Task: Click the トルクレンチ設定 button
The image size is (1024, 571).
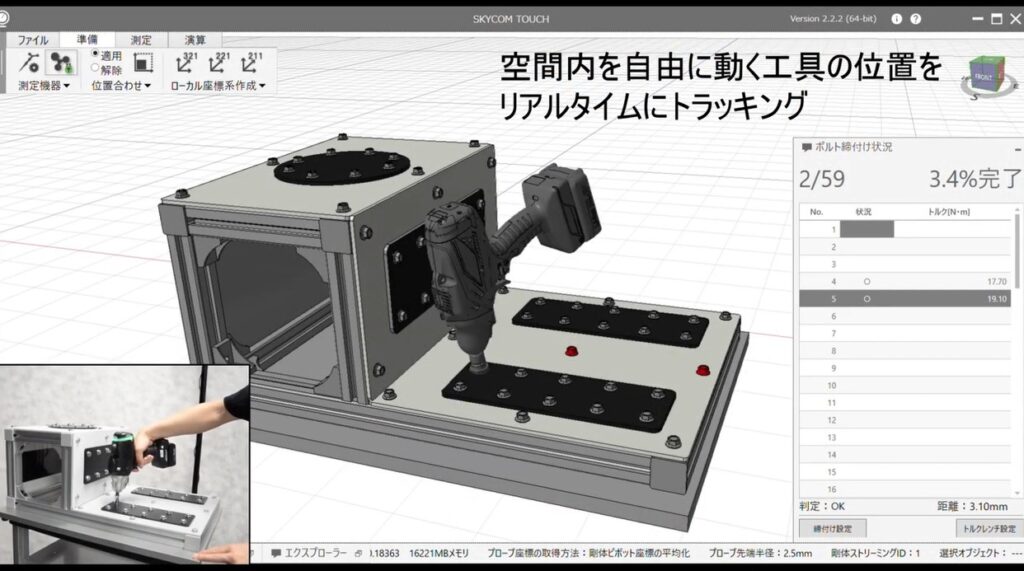Action: 989,529
